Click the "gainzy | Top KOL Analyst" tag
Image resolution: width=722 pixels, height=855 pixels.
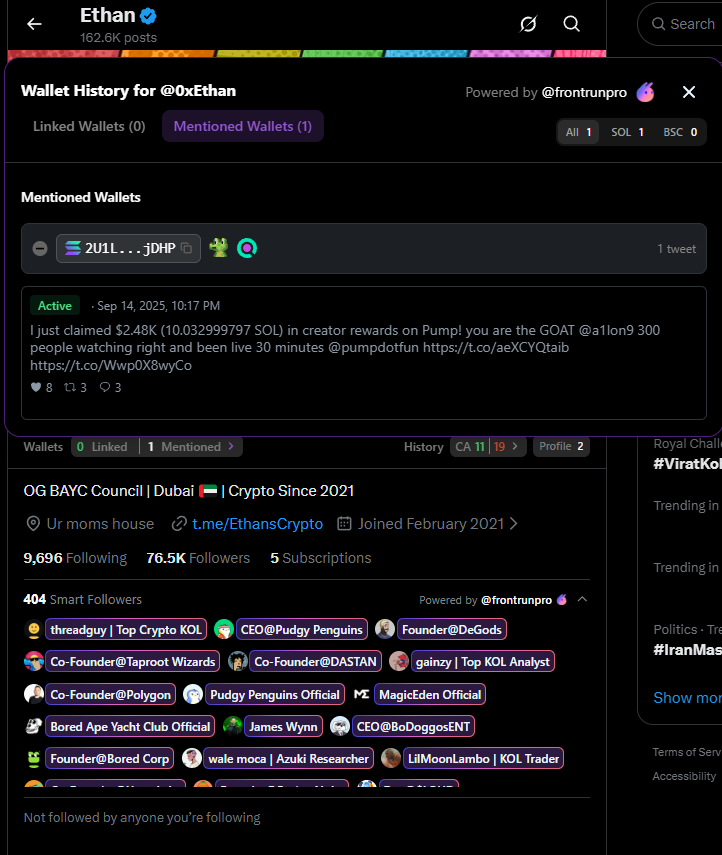tap(483, 661)
